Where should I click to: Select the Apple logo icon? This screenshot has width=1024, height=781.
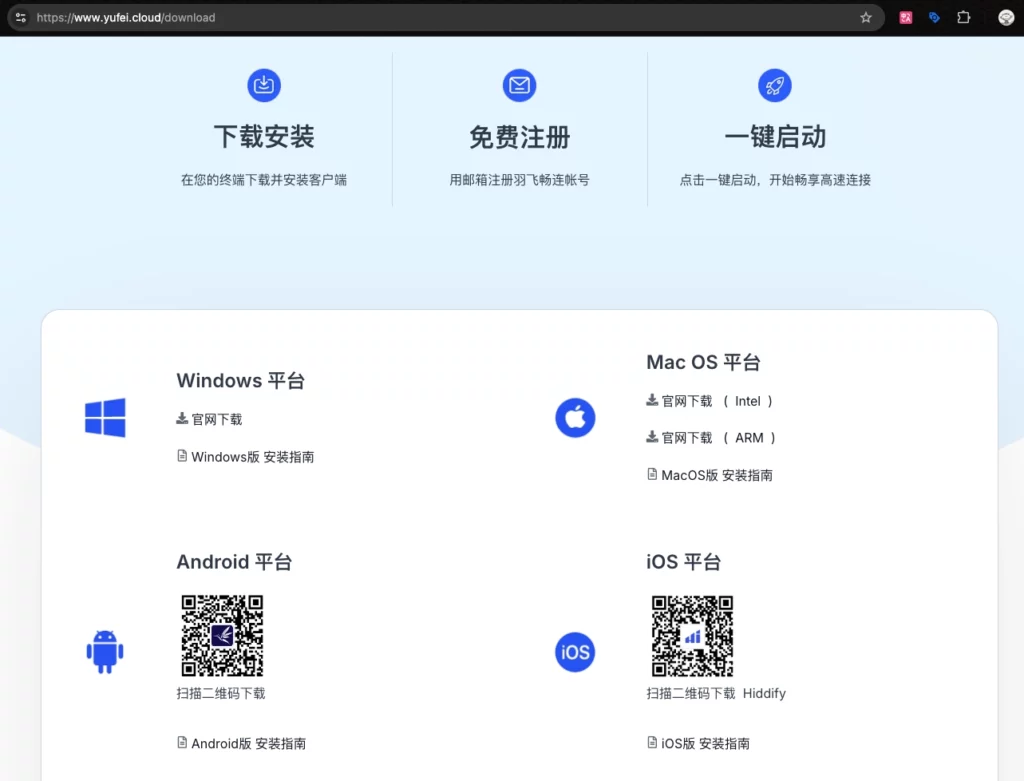tap(575, 417)
